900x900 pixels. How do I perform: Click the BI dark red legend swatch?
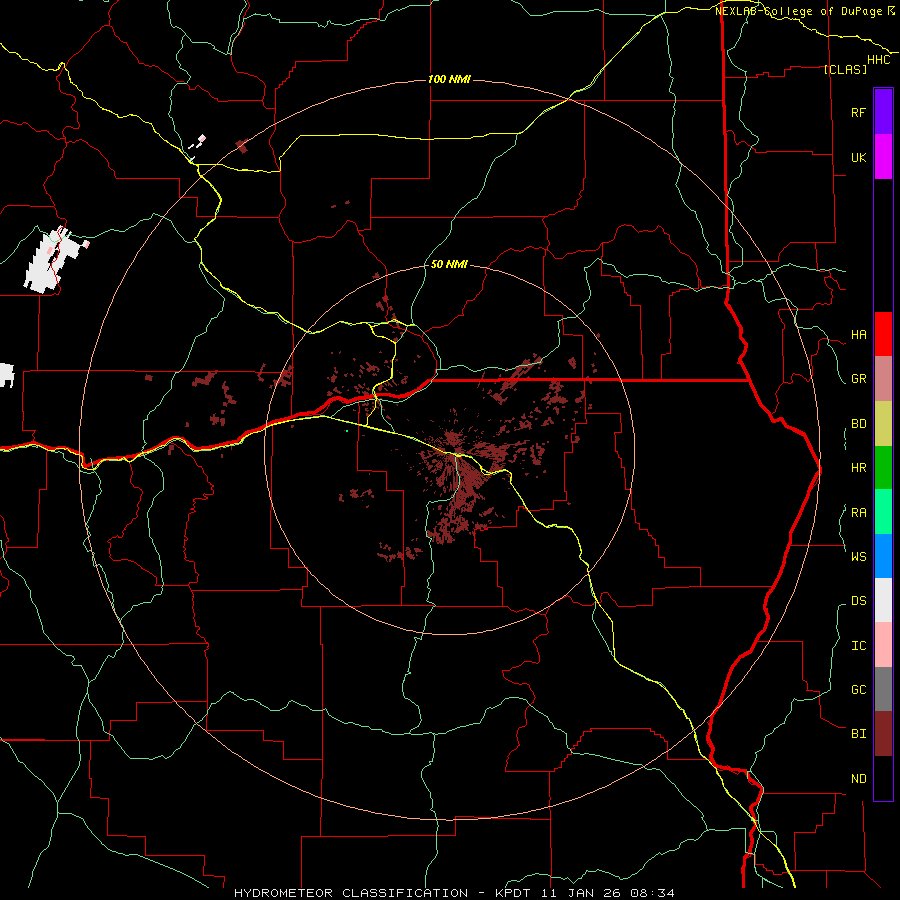click(x=883, y=734)
